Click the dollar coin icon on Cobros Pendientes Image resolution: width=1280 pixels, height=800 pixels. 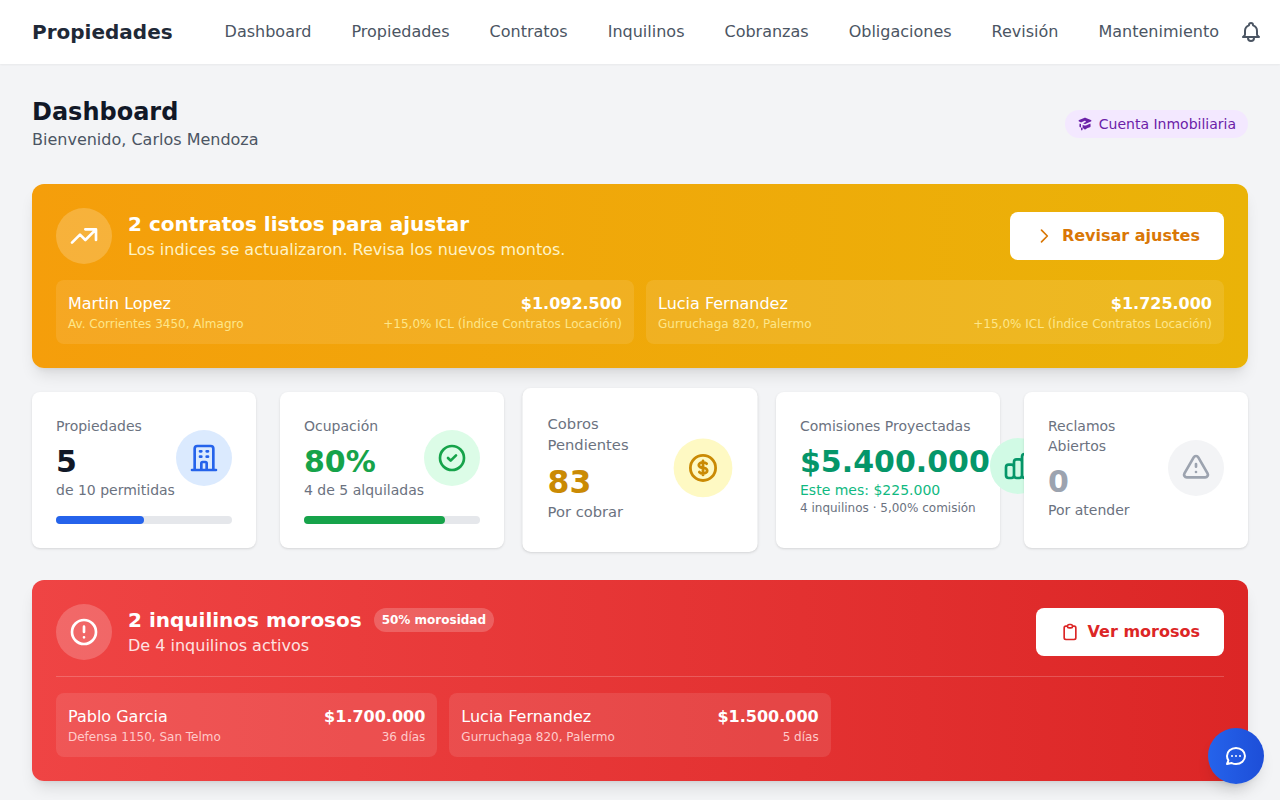(703, 467)
